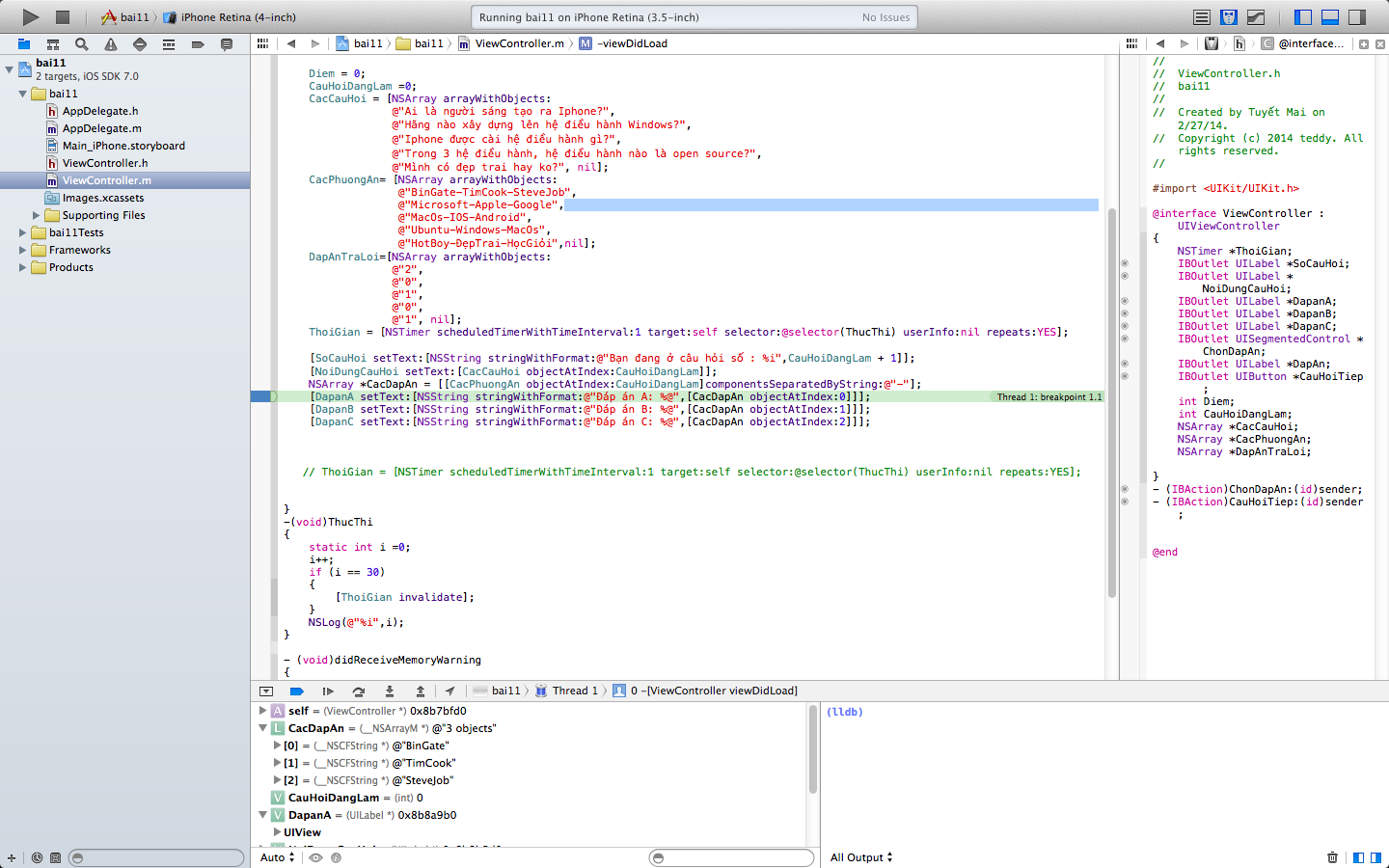Click the Stop button in the toolbar

63,16
